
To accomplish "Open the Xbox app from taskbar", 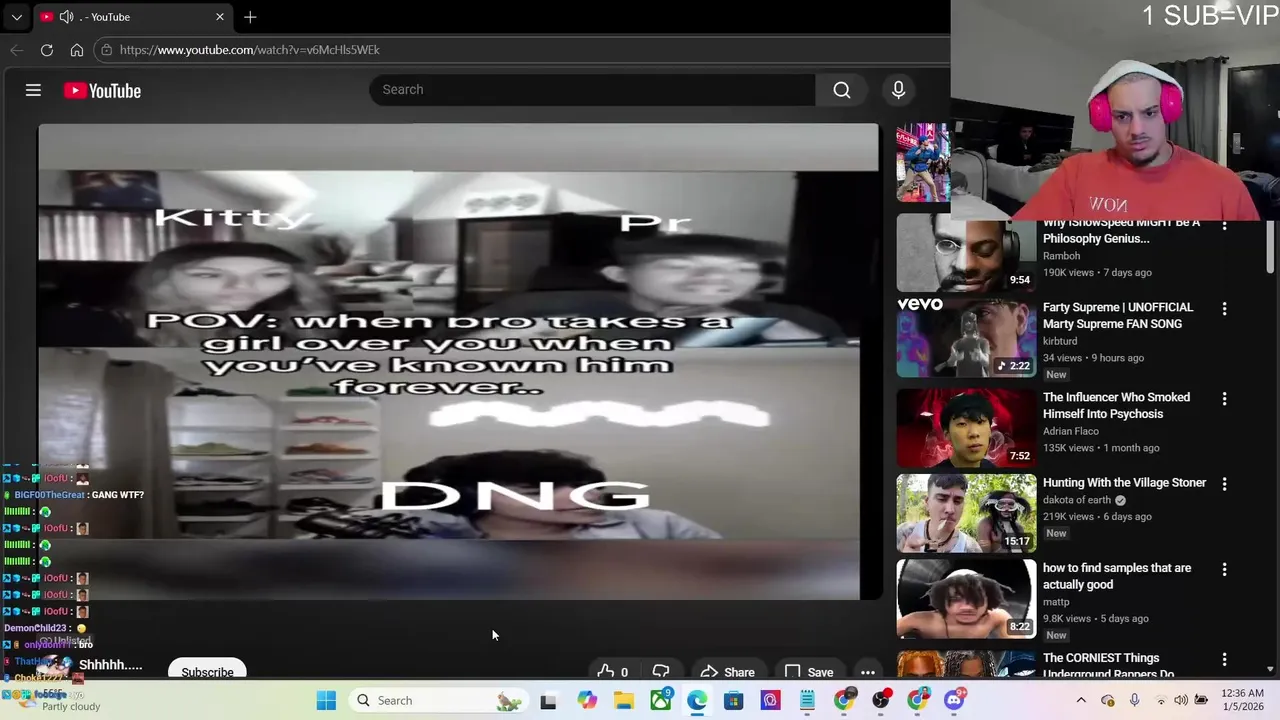I will pos(661,701).
